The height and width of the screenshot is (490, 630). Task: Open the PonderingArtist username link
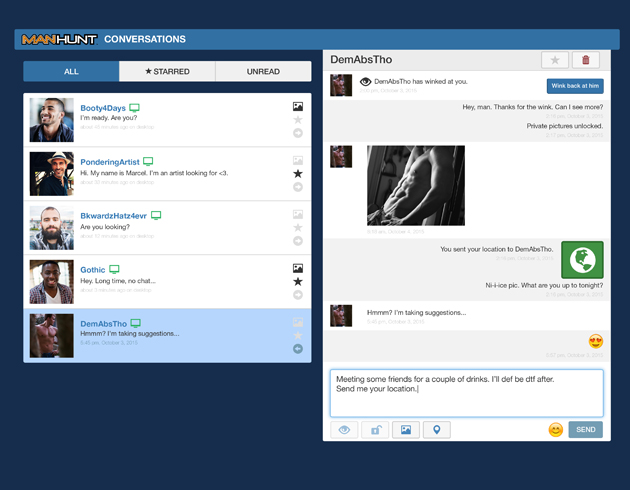pos(110,162)
